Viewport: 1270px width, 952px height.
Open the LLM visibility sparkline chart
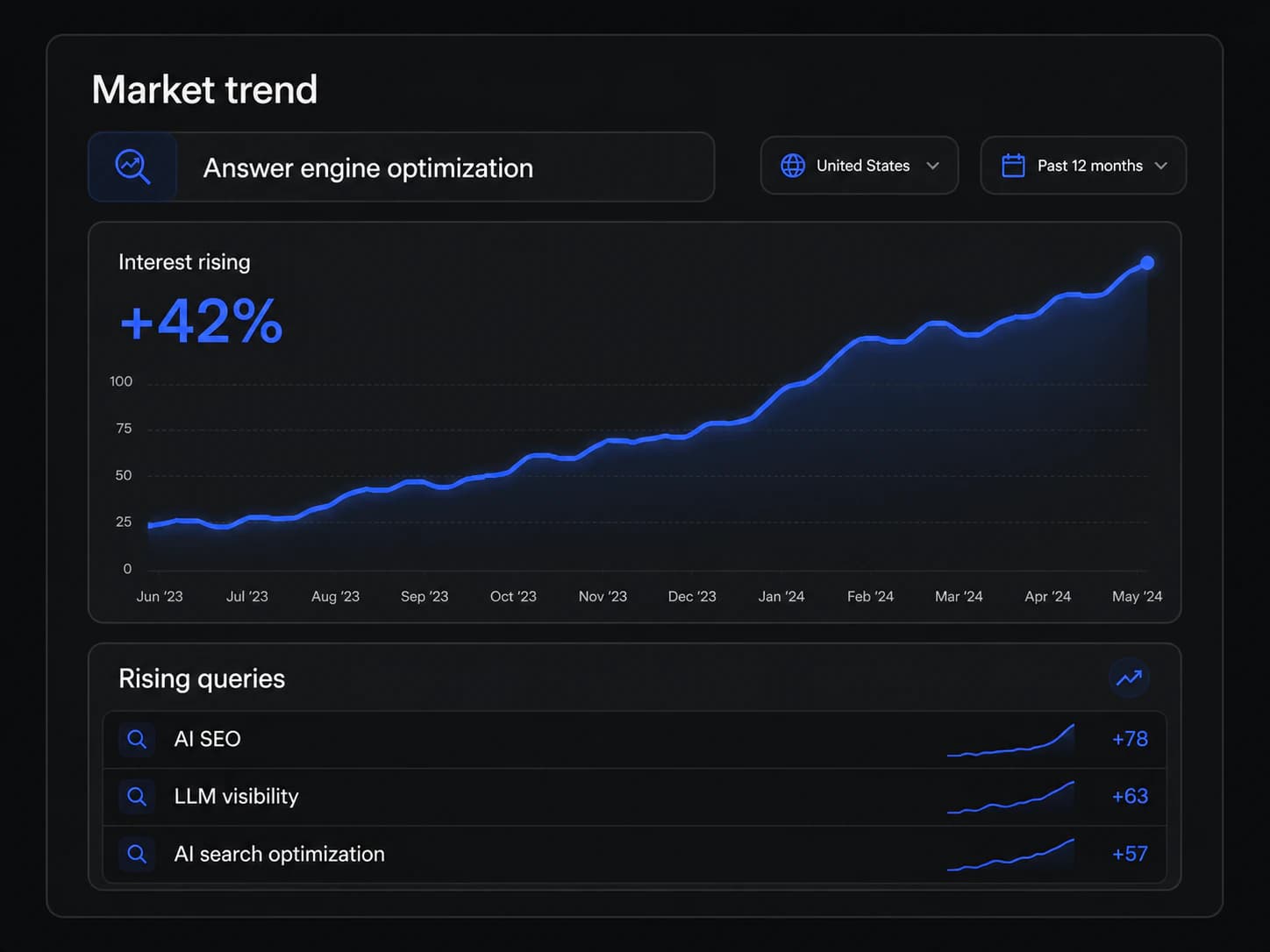(x=1010, y=797)
